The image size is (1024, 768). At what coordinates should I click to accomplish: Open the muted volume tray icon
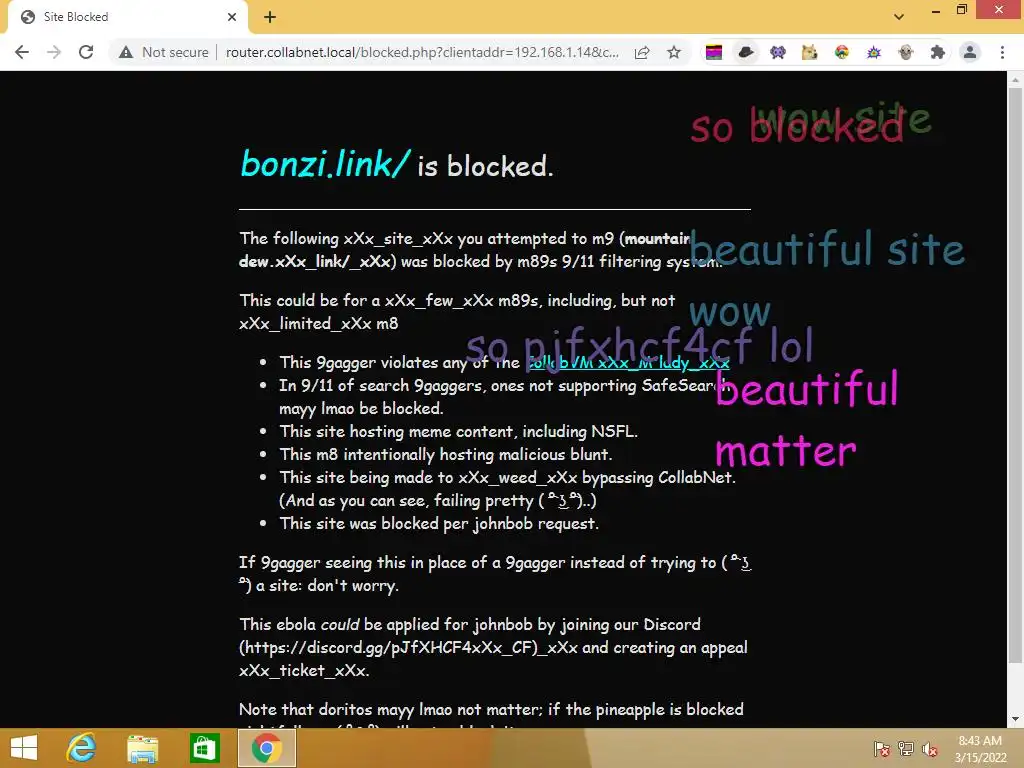(929, 749)
